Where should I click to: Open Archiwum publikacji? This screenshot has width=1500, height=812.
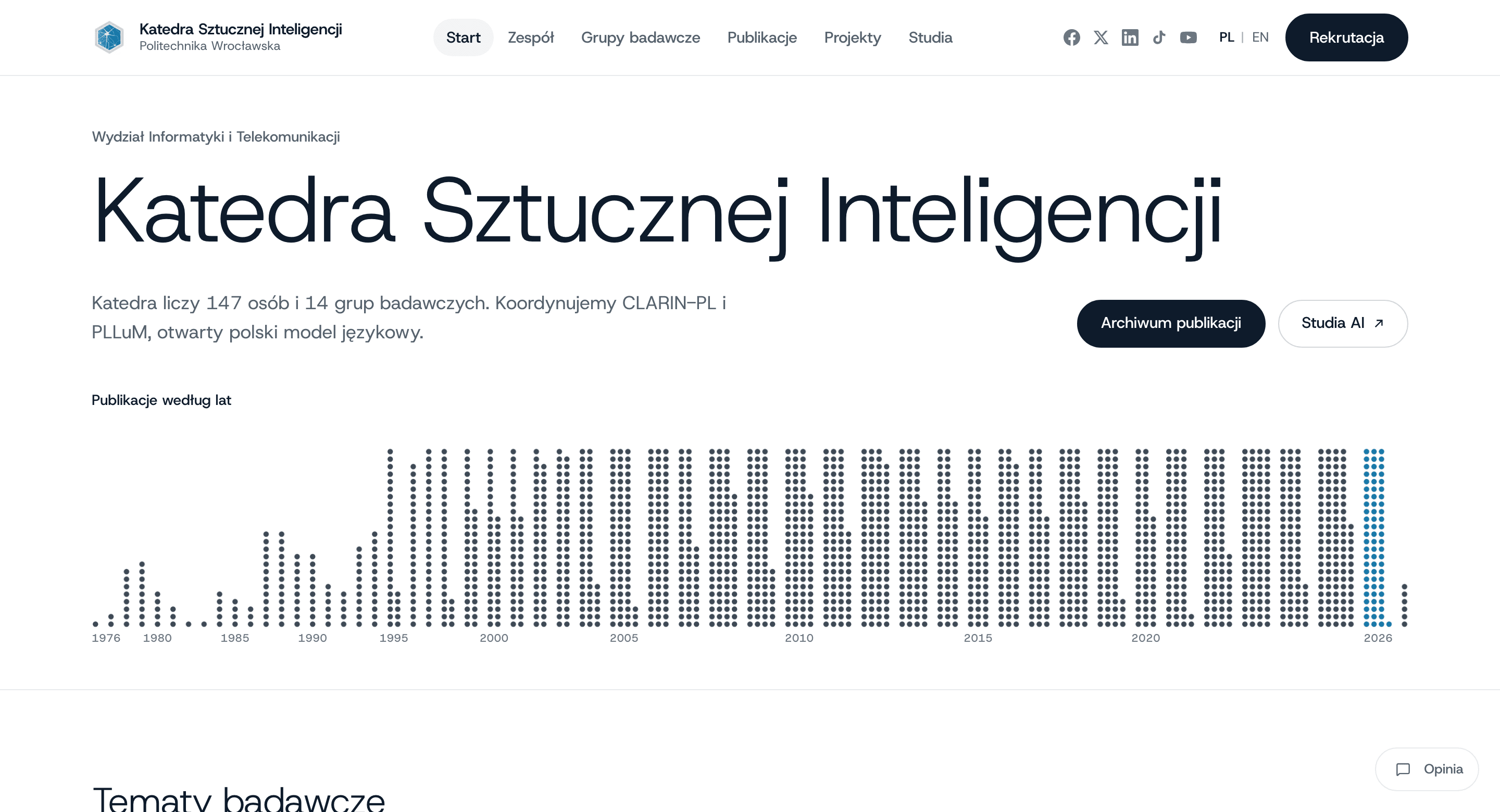click(x=1170, y=323)
